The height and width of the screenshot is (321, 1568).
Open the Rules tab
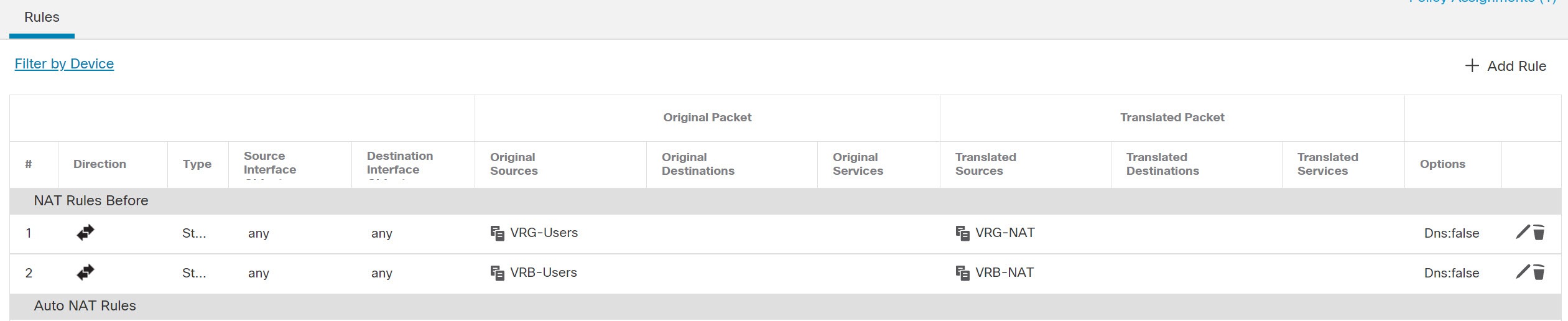coord(42,17)
